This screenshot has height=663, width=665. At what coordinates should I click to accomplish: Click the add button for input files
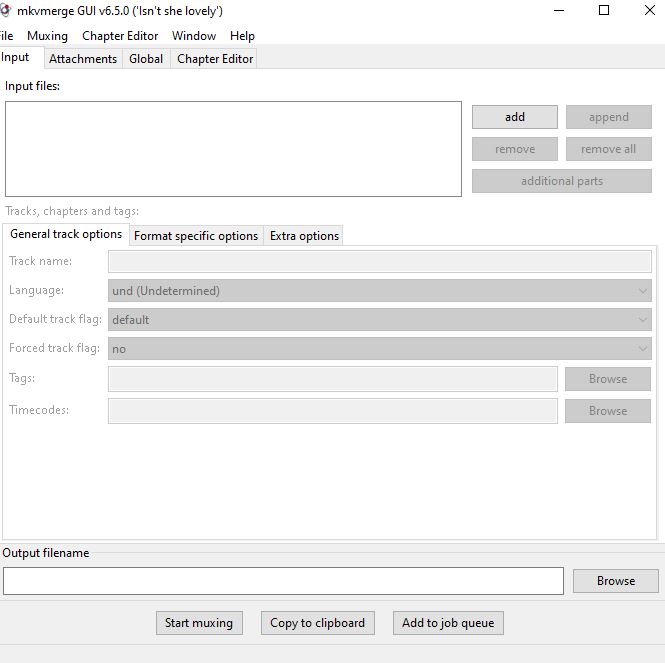click(x=515, y=117)
